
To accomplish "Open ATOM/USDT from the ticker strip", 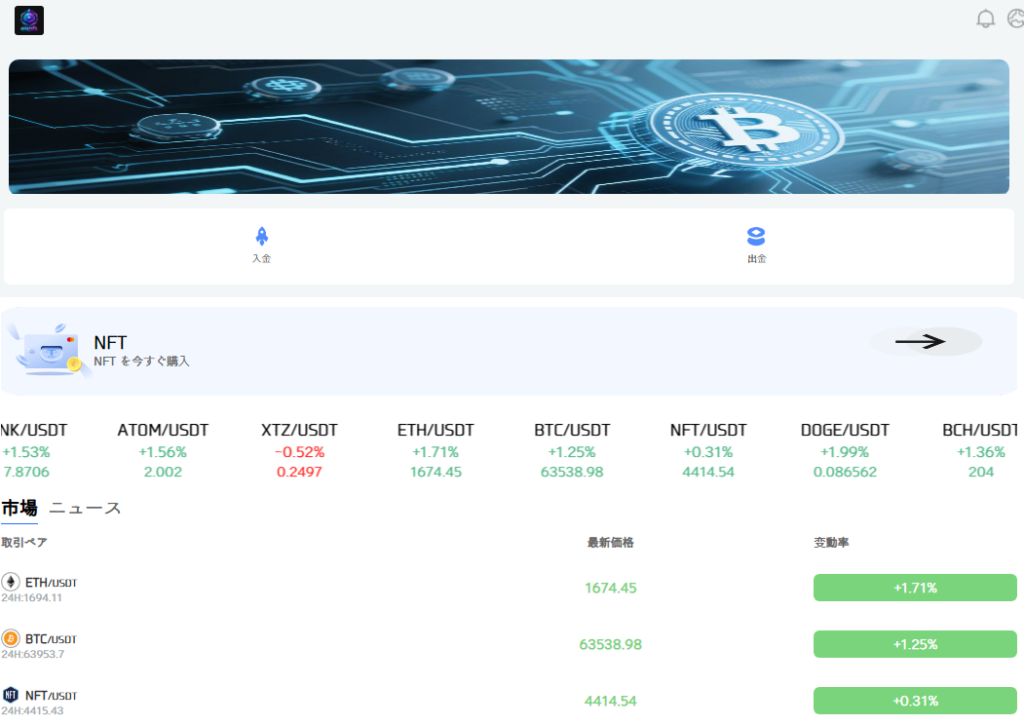I will tap(163, 451).
